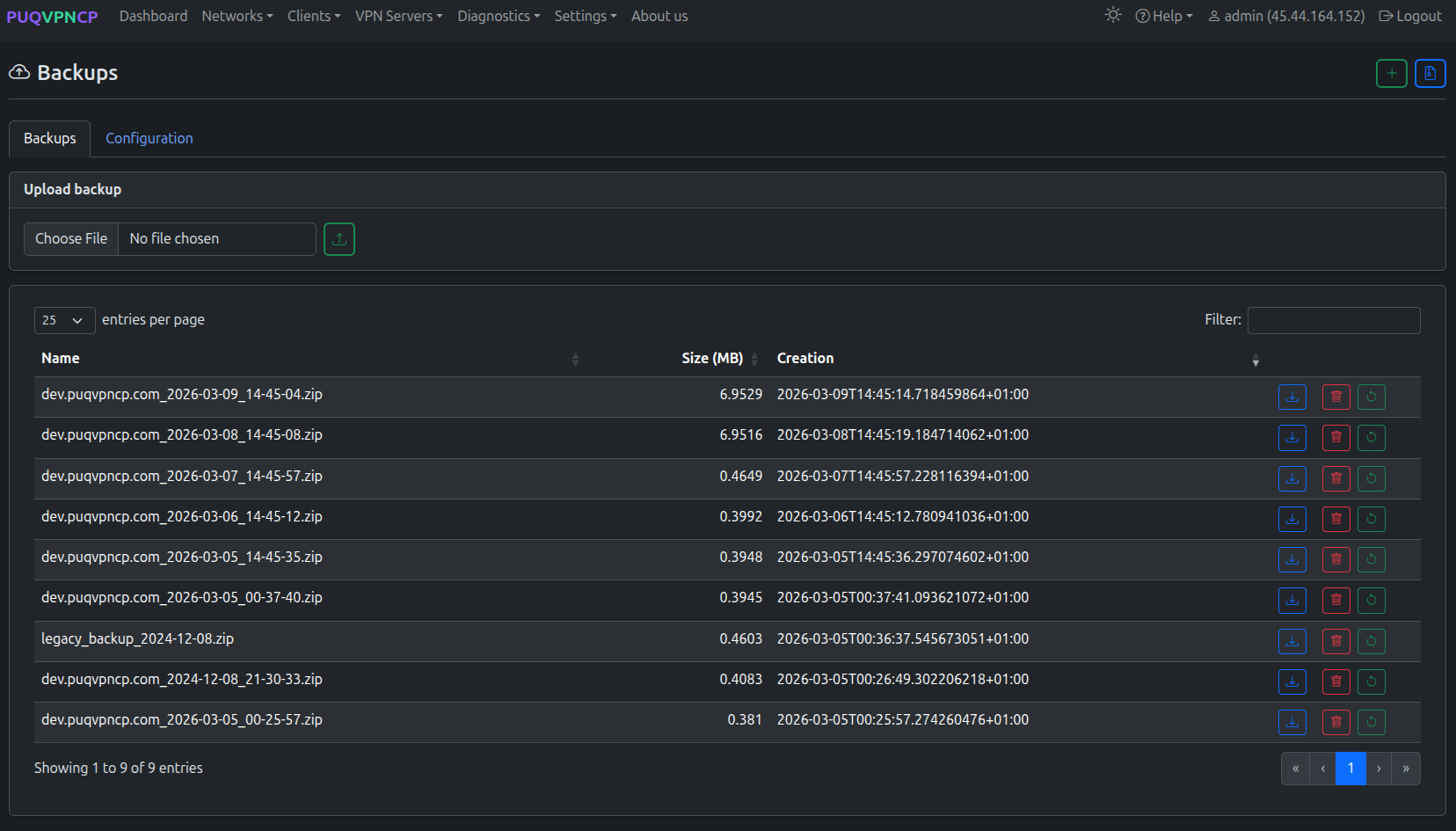Image resolution: width=1456 pixels, height=831 pixels.
Task: Delete the 2026-03-05_00-37-40 backup
Action: point(1336,600)
